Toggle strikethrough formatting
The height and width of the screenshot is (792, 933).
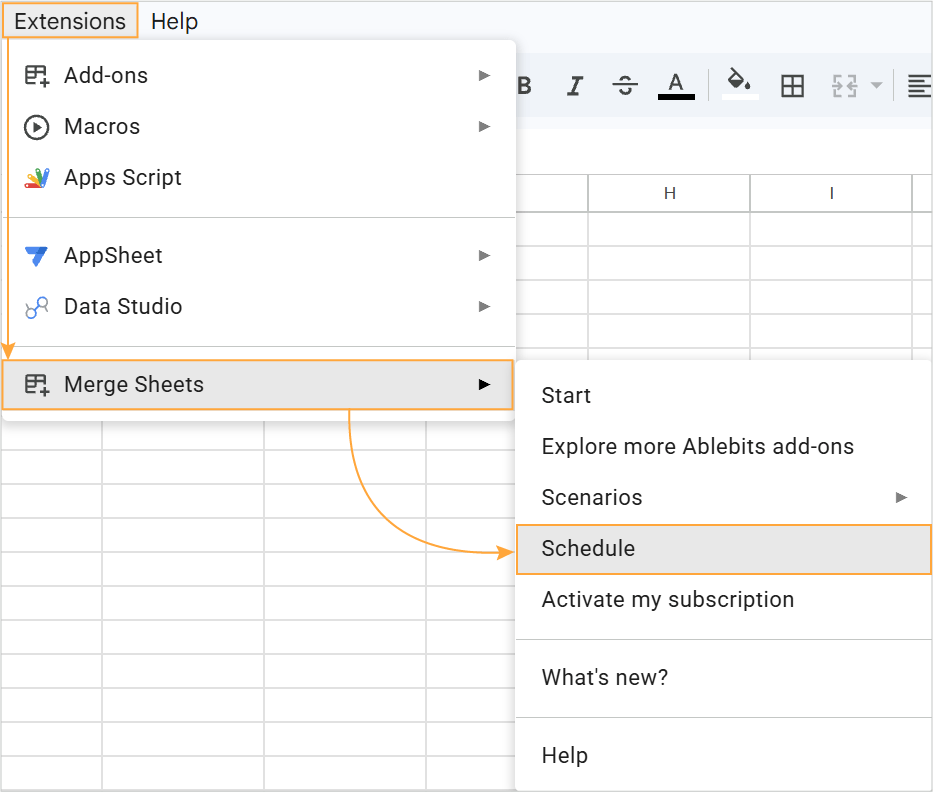[625, 86]
